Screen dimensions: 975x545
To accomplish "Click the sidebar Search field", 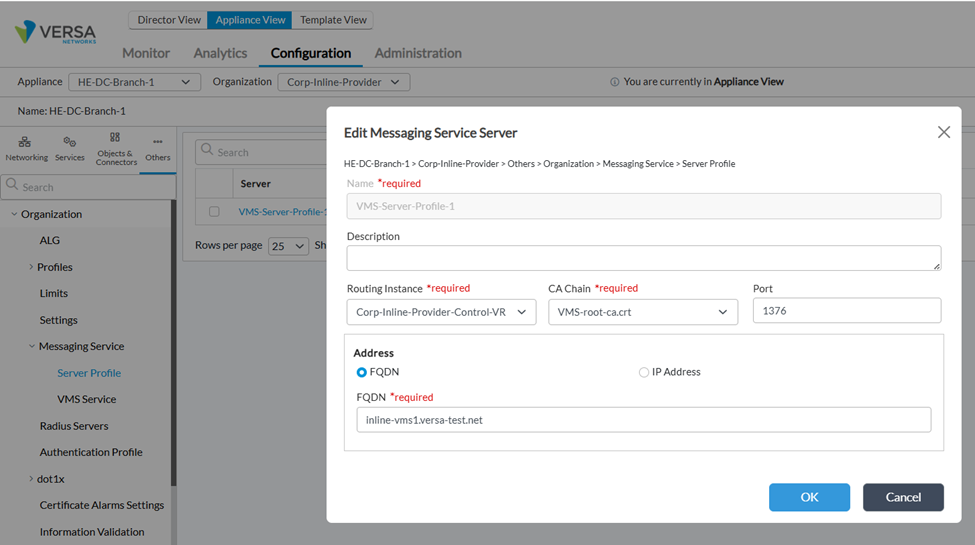I will (x=88, y=187).
